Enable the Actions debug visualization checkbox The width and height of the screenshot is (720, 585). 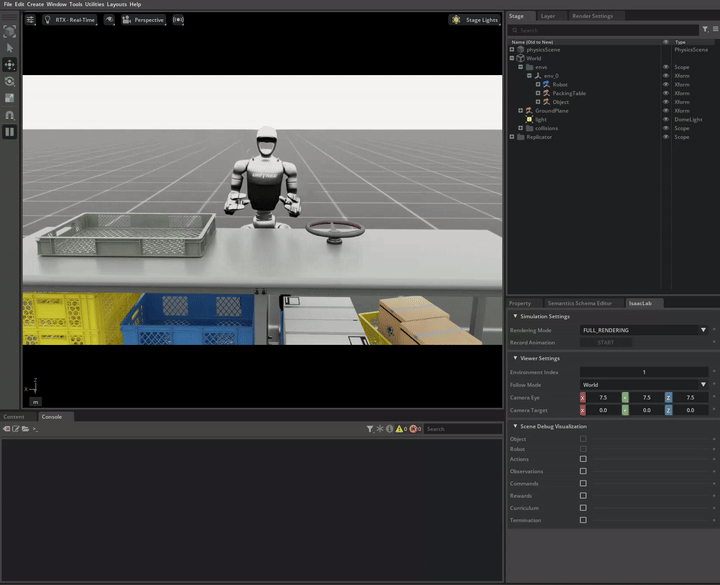tap(583, 459)
